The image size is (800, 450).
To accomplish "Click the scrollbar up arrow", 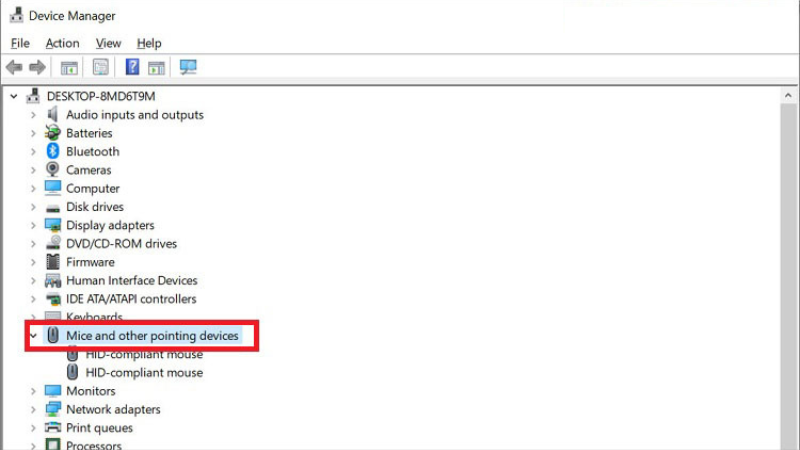I will 788,95.
